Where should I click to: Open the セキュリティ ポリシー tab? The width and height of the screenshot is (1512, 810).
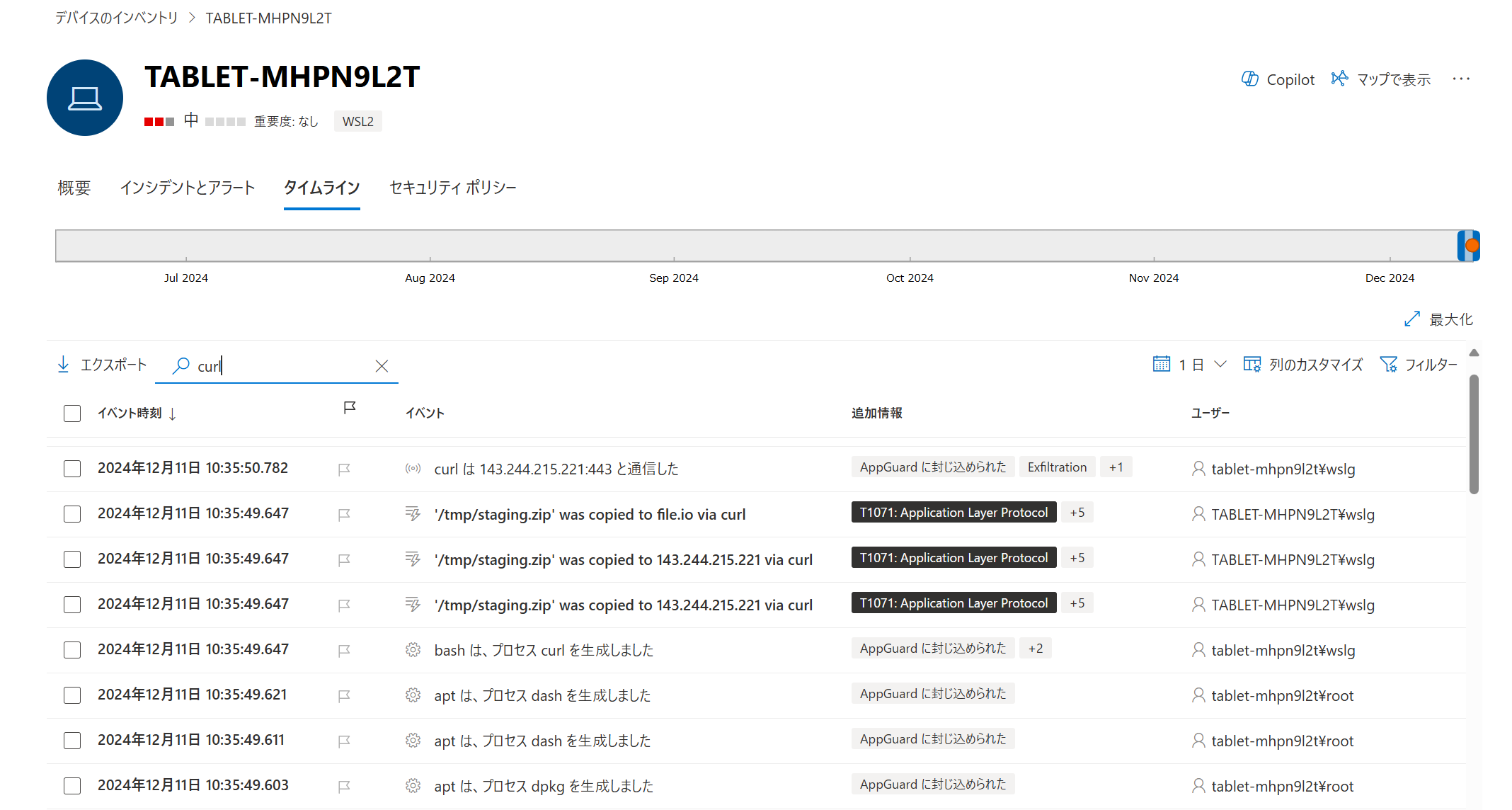click(x=452, y=188)
